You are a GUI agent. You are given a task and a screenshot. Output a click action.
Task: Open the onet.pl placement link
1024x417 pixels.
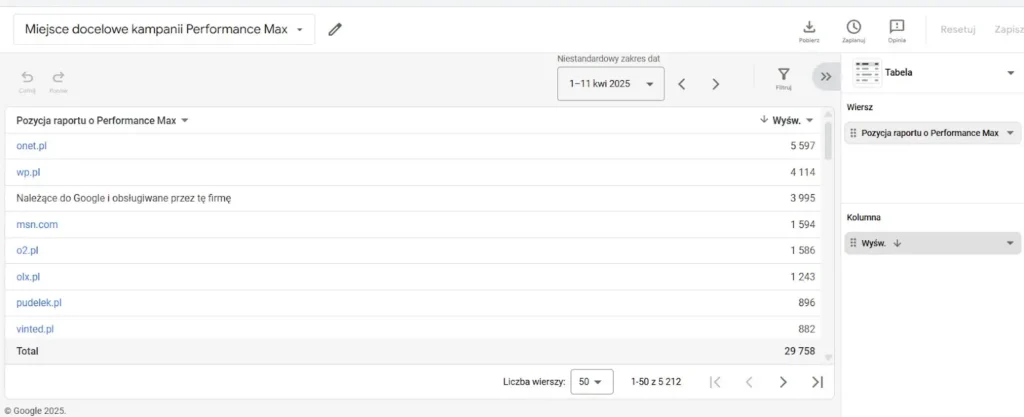tap(32, 146)
